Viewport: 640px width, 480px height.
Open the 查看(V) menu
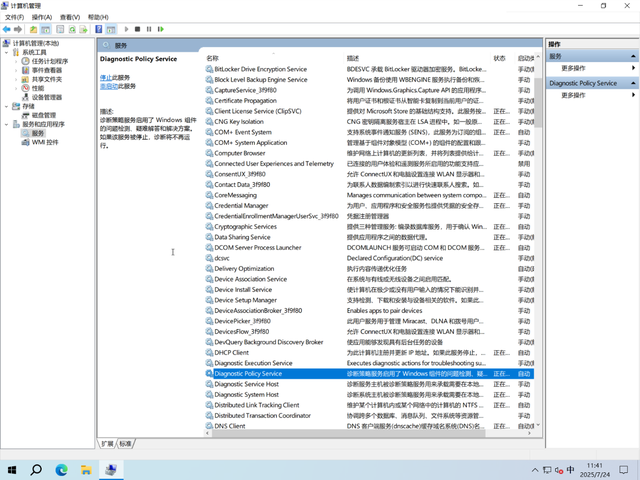point(70,17)
